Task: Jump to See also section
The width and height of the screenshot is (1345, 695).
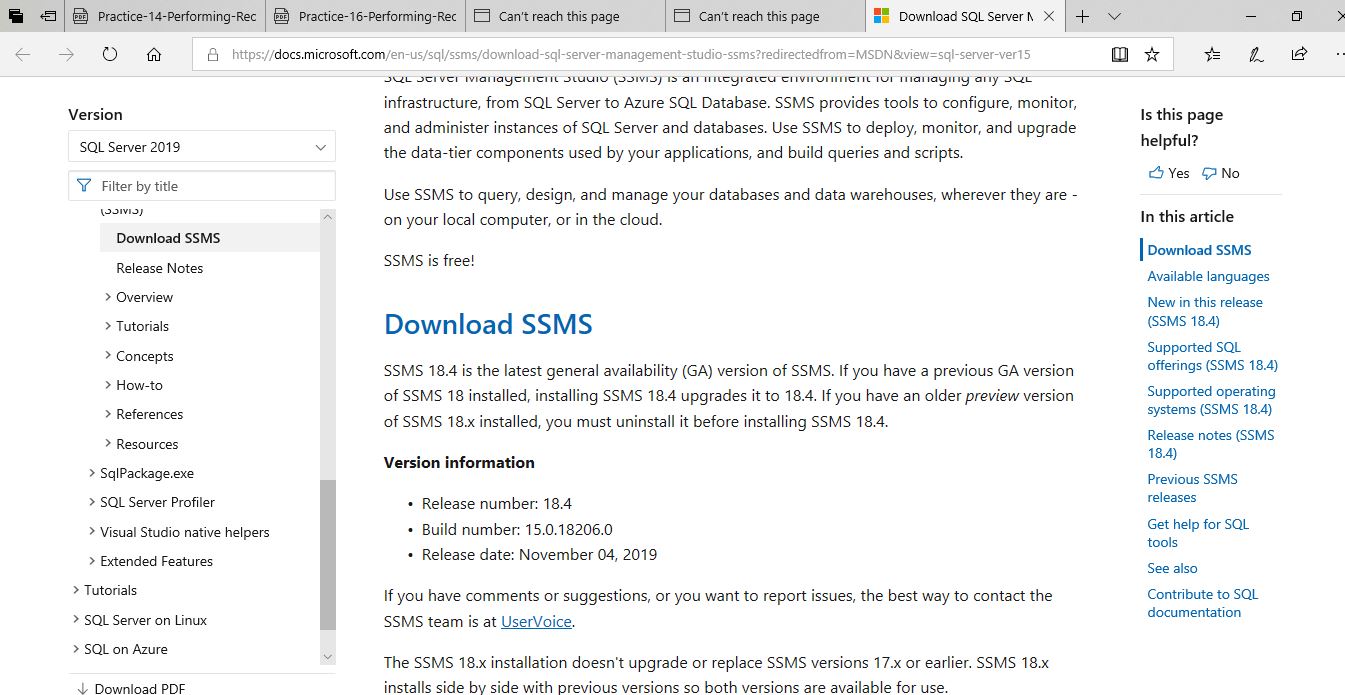Action: point(1172,568)
